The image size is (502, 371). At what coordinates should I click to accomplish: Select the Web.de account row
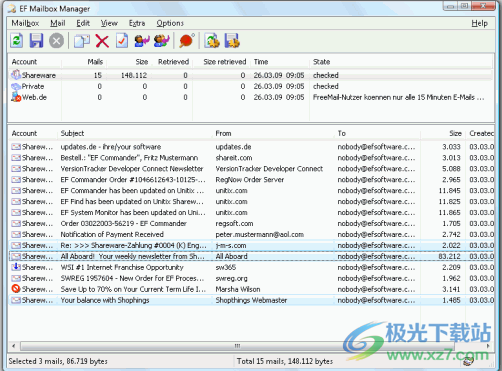coord(251,97)
